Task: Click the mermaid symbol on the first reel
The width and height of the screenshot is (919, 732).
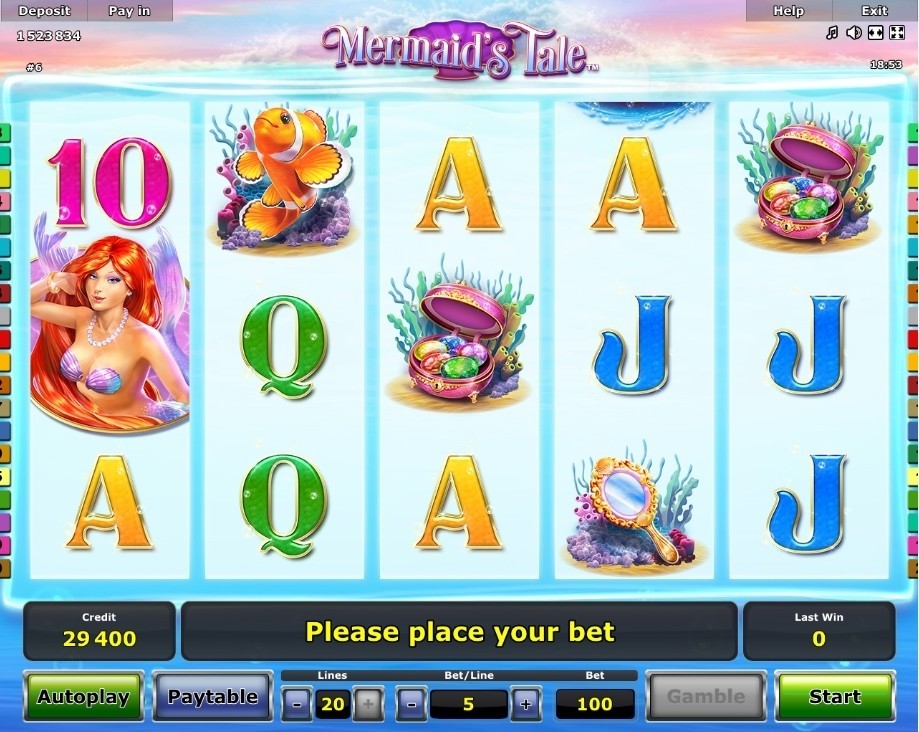Action: (110, 328)
